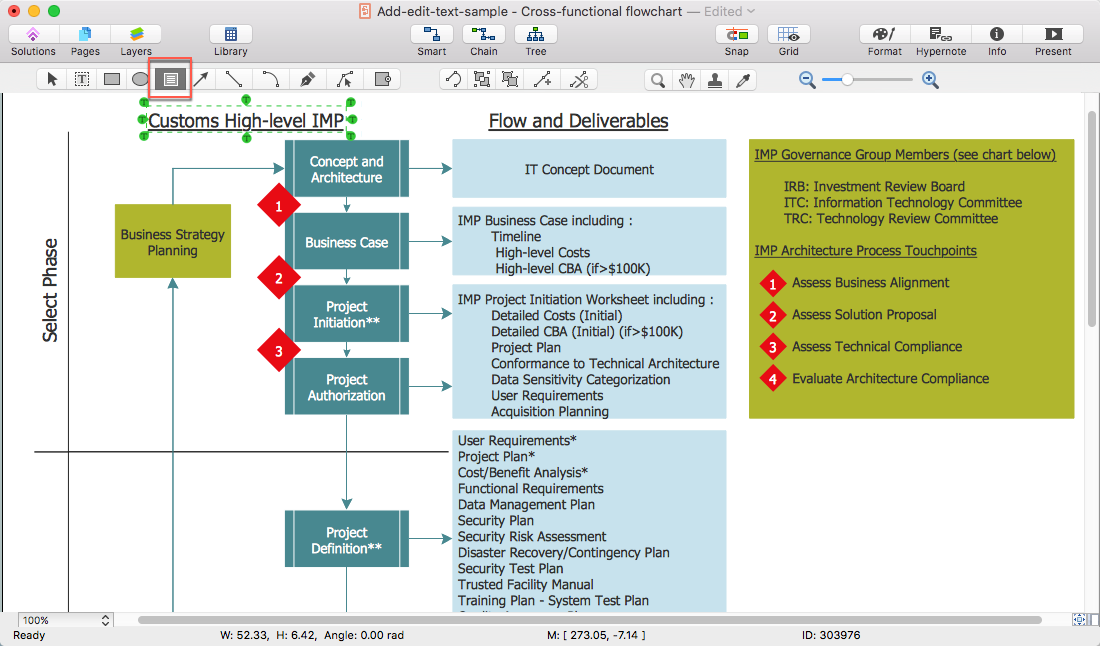
Task: Select the straight line tool
Action: (234, 79)
